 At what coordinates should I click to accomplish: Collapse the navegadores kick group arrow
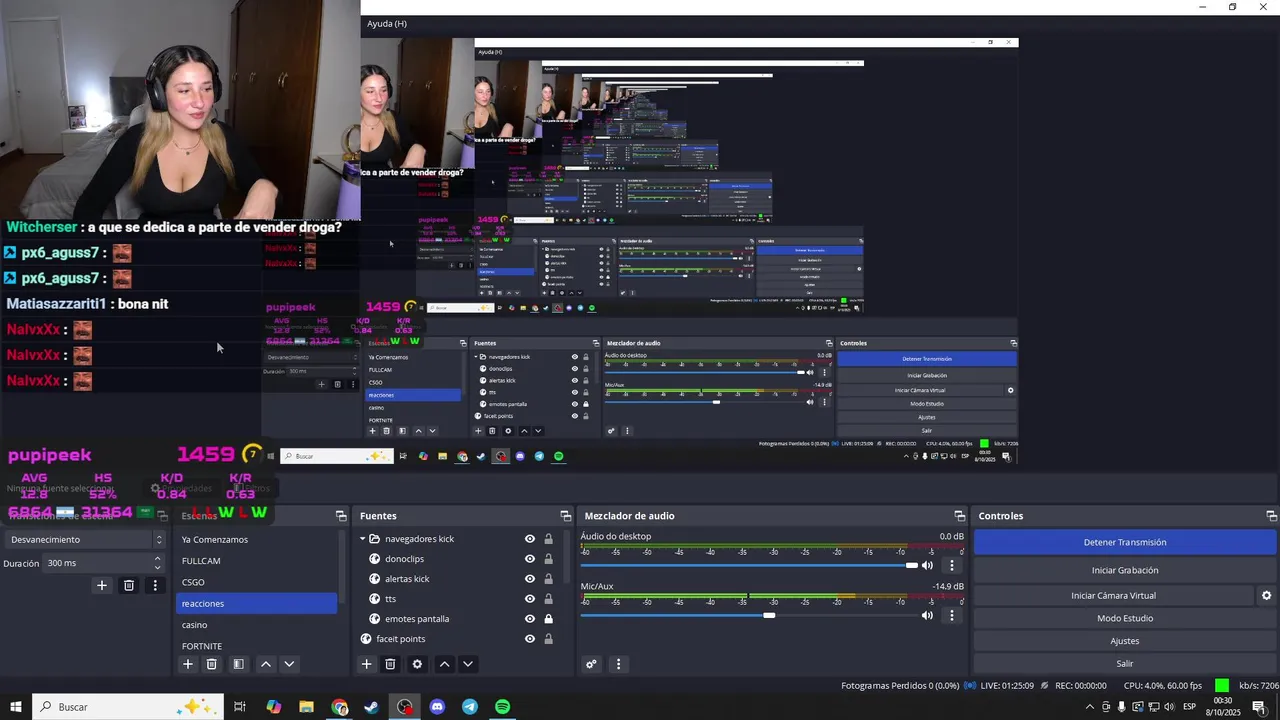pos(363,539)
